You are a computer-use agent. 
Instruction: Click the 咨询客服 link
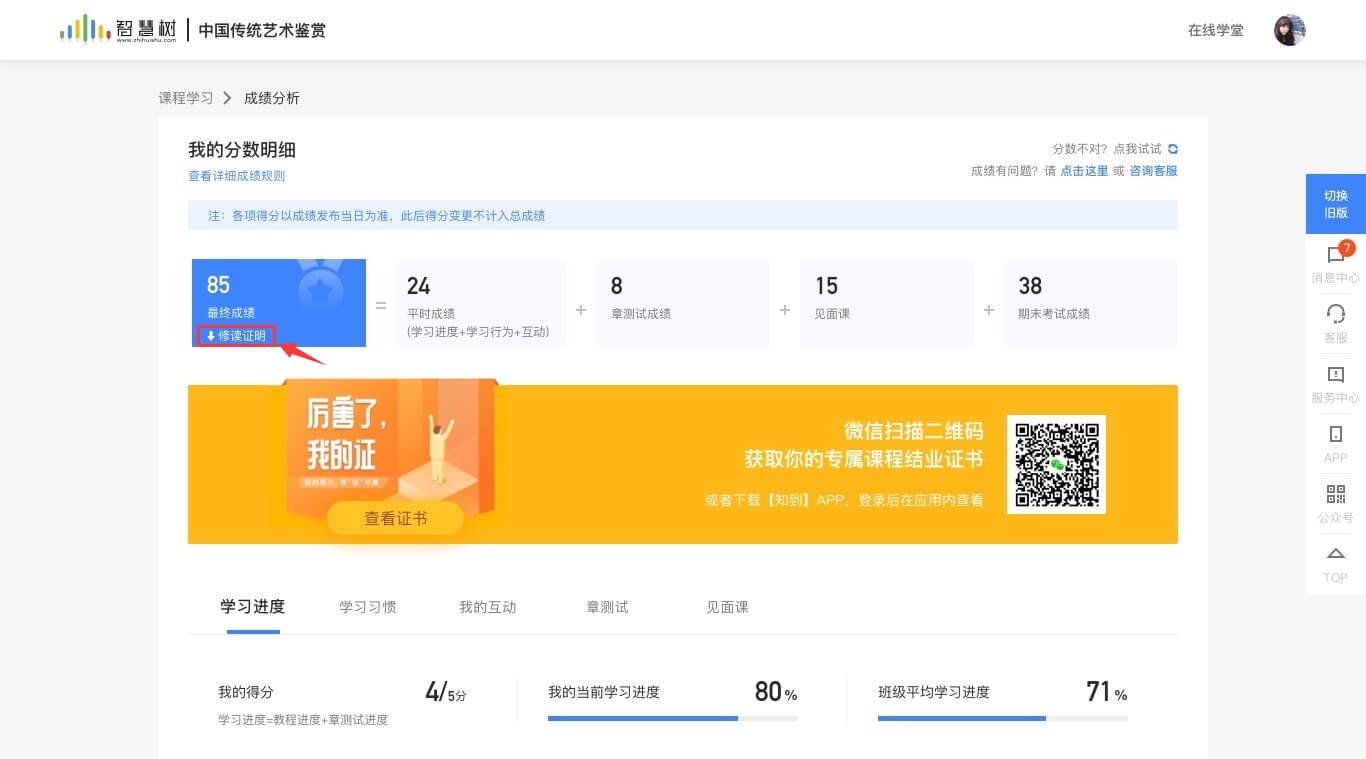click(1153, 171)
